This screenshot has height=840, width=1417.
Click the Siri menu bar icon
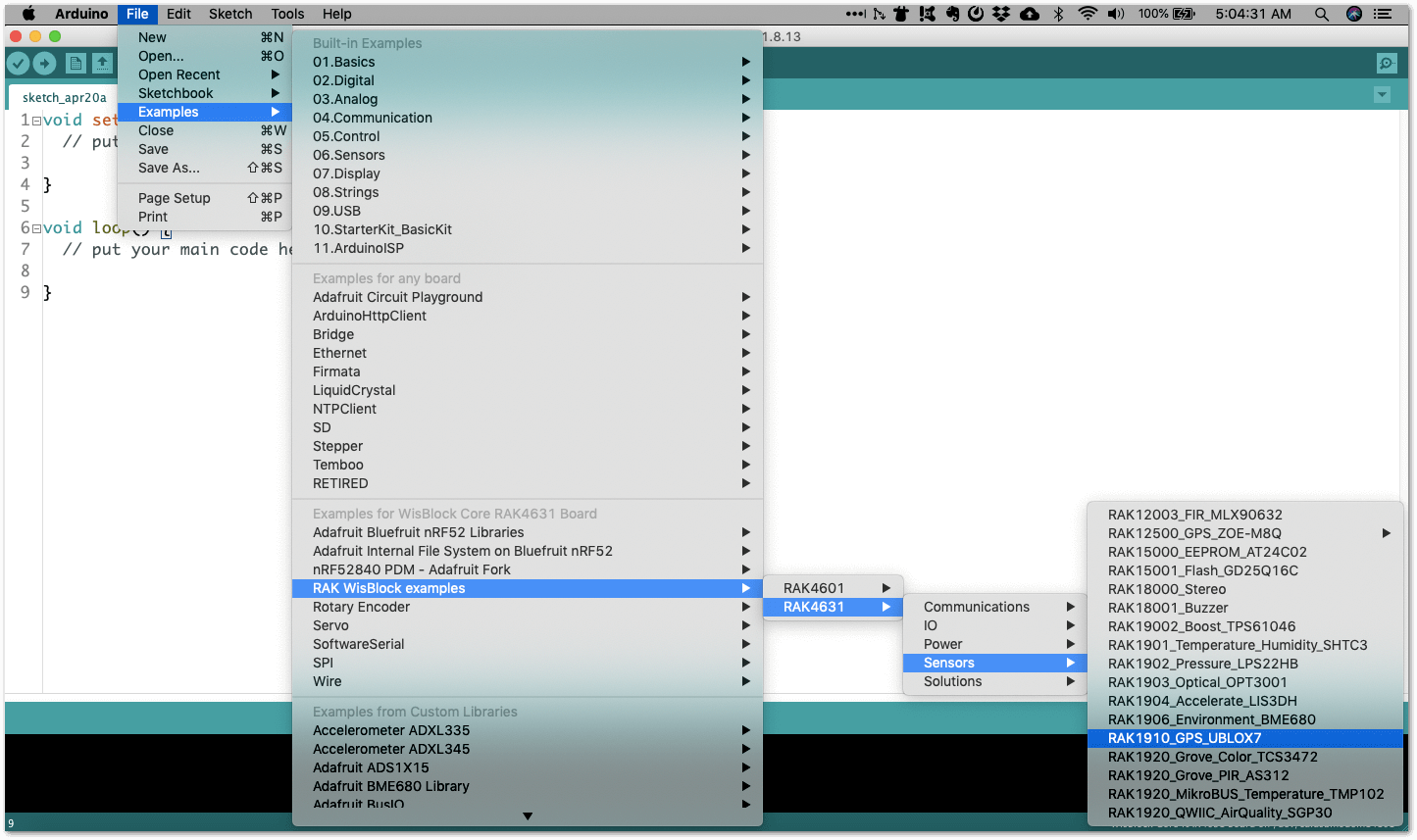1354,14
